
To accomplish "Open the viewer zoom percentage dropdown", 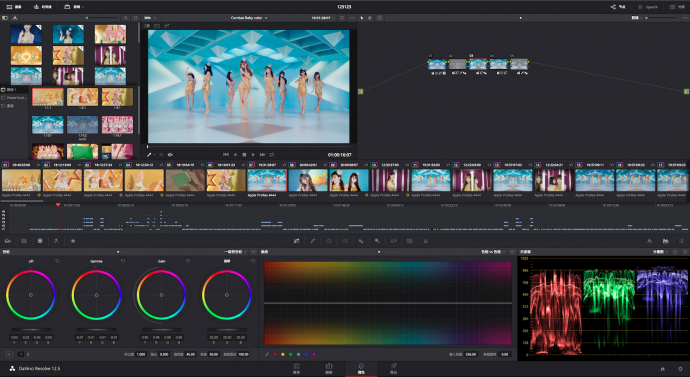I will click(x=151, y=18).
